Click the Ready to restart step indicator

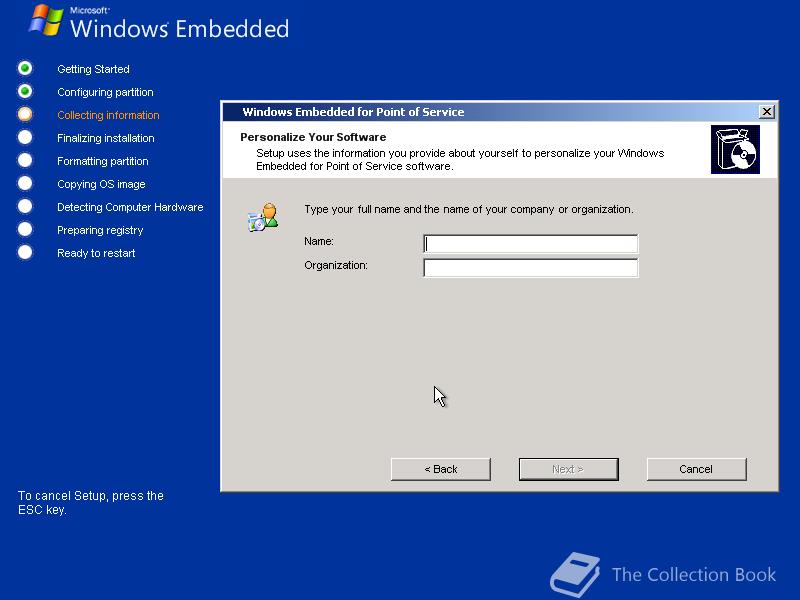(x=24, y=252)
